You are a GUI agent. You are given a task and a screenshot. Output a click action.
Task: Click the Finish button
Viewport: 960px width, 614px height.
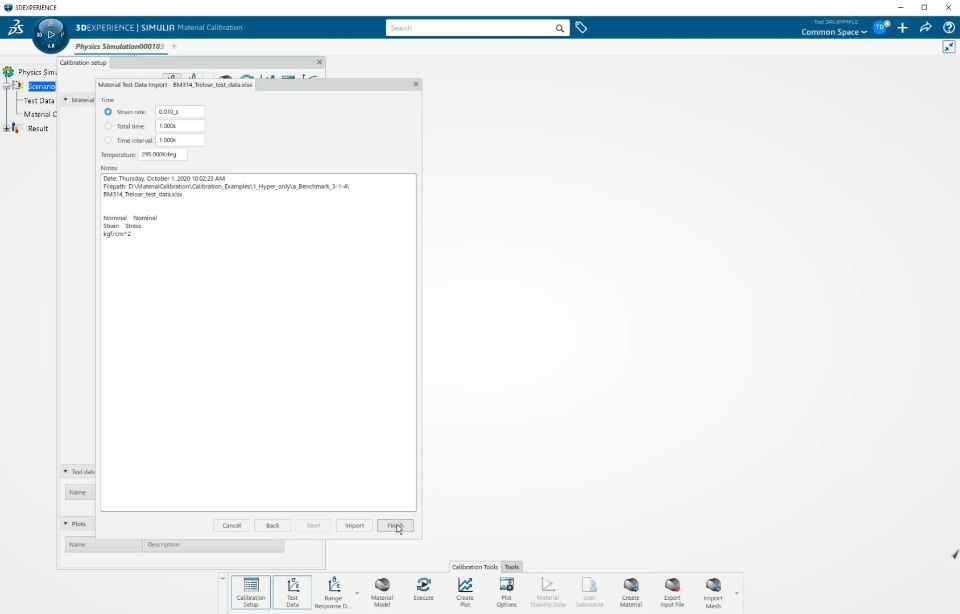pos(396,525)
